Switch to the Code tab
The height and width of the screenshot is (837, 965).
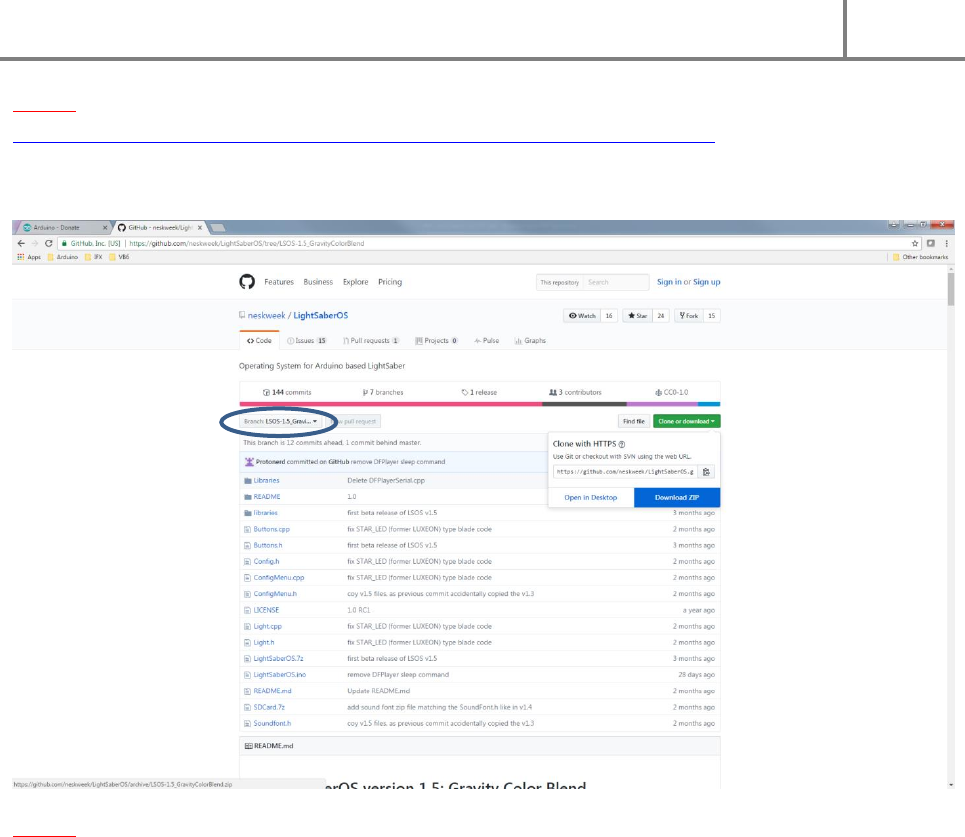coord(259,340)
